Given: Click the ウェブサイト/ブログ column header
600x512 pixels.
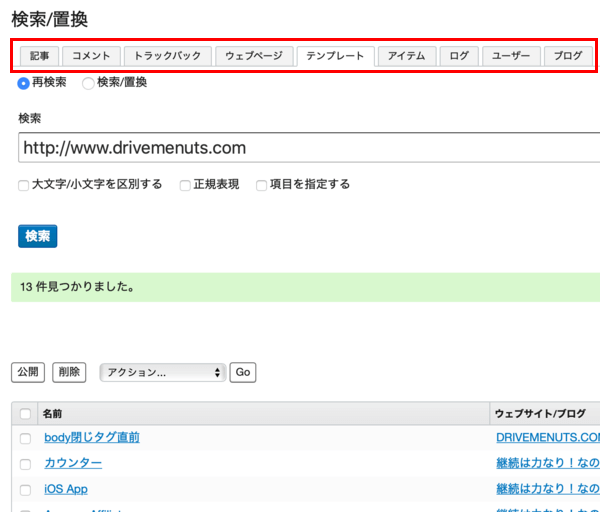Looking at the screenshot, I should pyautogui.click(x=540, y=414).
